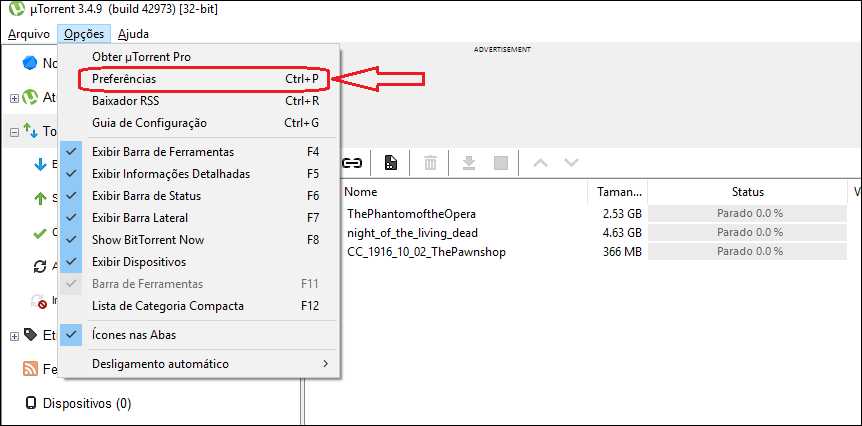
Task: Click Obter µTorrent Pro entry
Action: click(141, 57)
